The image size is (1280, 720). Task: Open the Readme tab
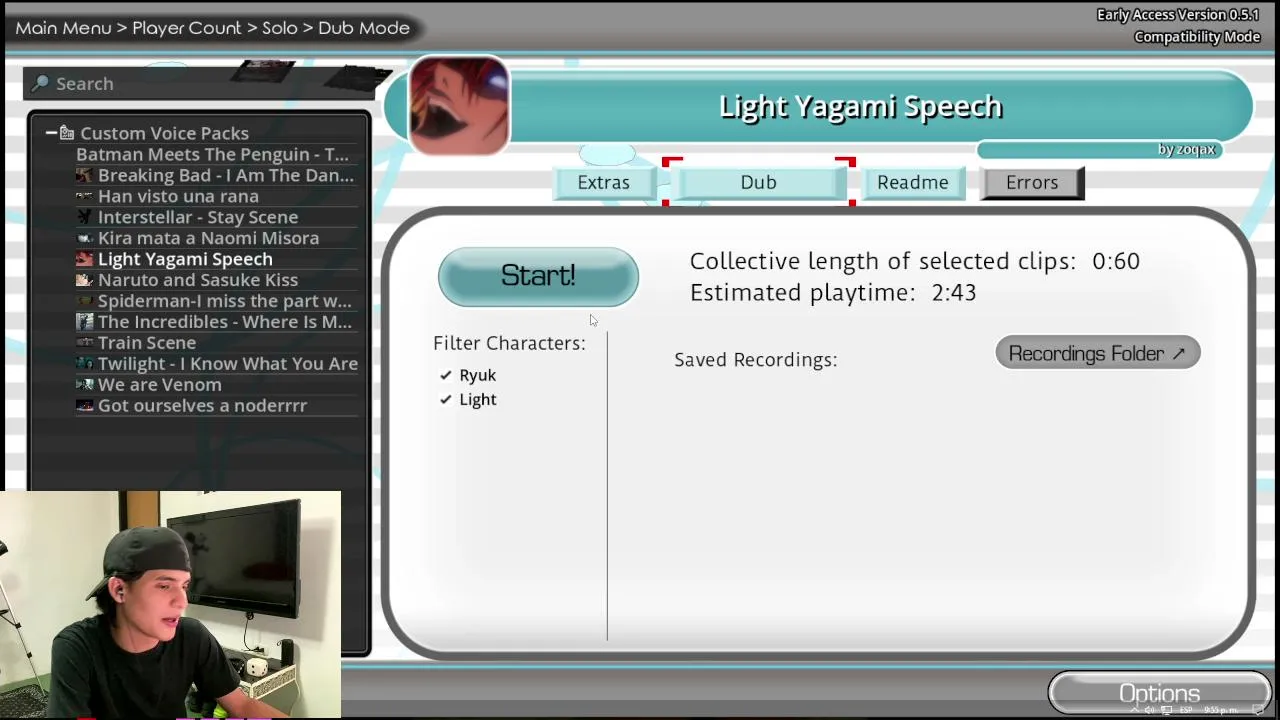pyautogui.click(x=913, y=183)
